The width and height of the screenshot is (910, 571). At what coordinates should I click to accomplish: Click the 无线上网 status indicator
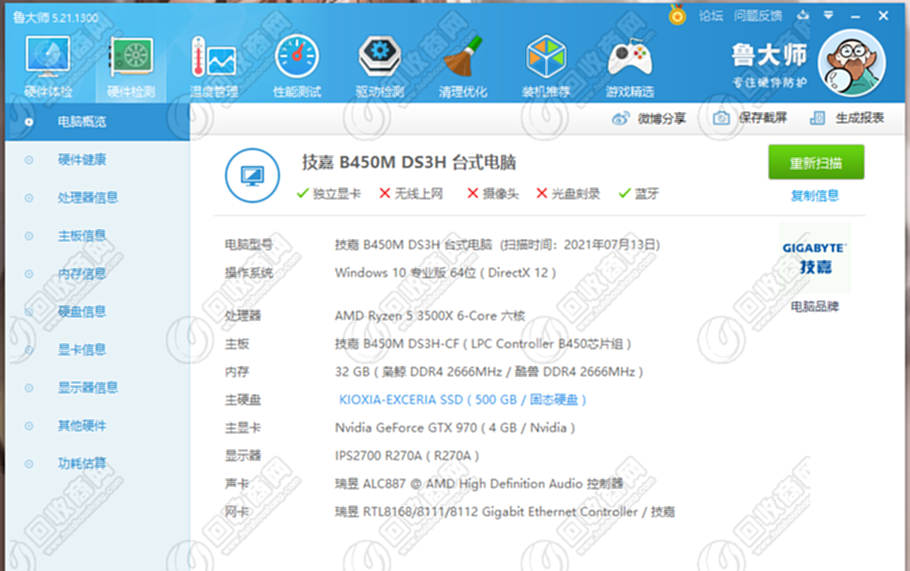[411, 194]
